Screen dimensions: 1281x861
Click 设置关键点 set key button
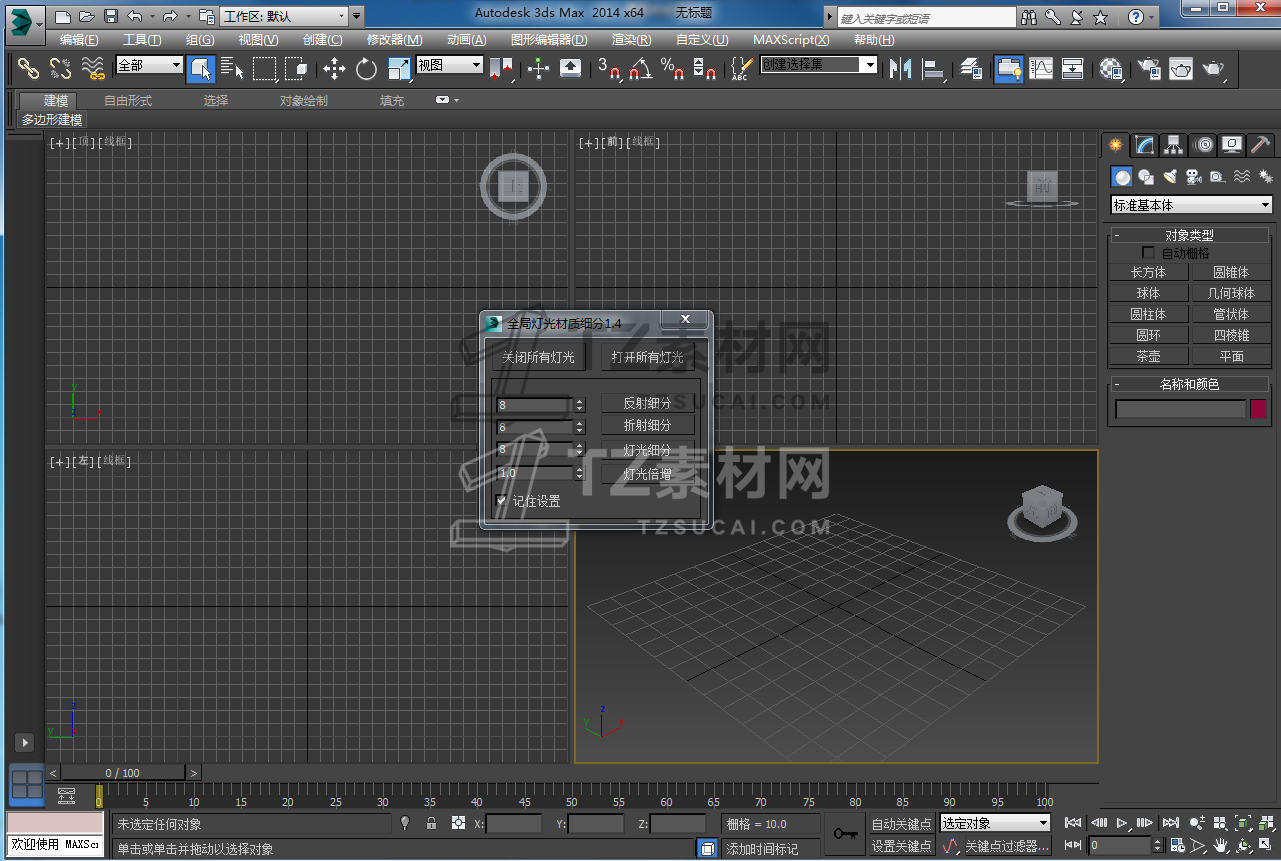pyautogui.click(x=902, y=846)
